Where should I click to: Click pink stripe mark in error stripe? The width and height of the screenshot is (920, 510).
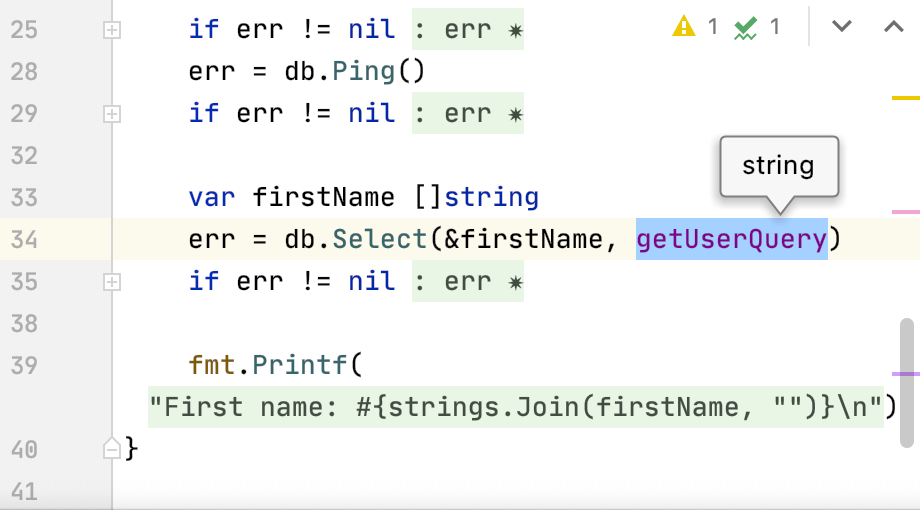[905, 212]
